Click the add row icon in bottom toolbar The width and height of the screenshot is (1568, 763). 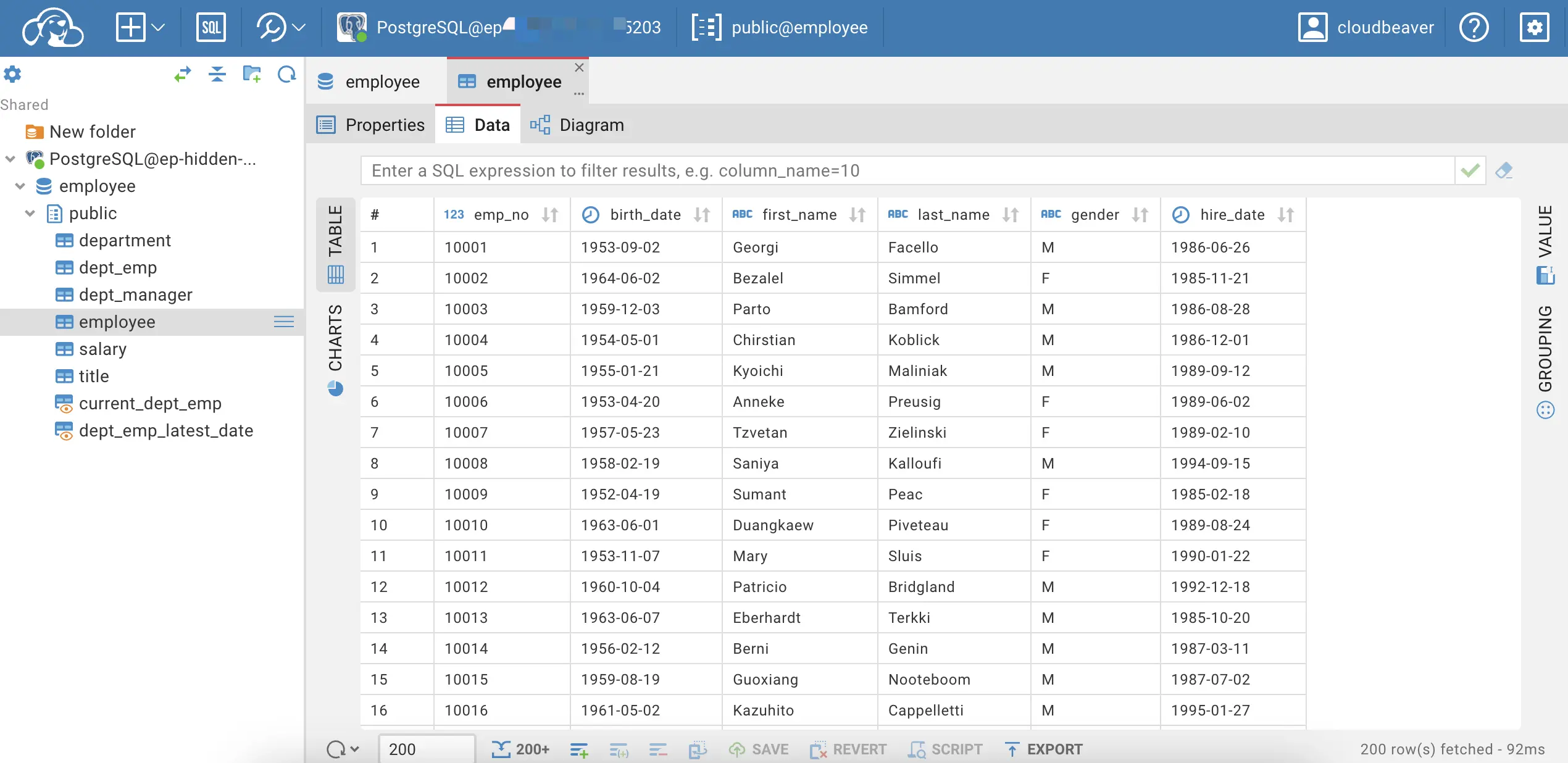point(579,749)
